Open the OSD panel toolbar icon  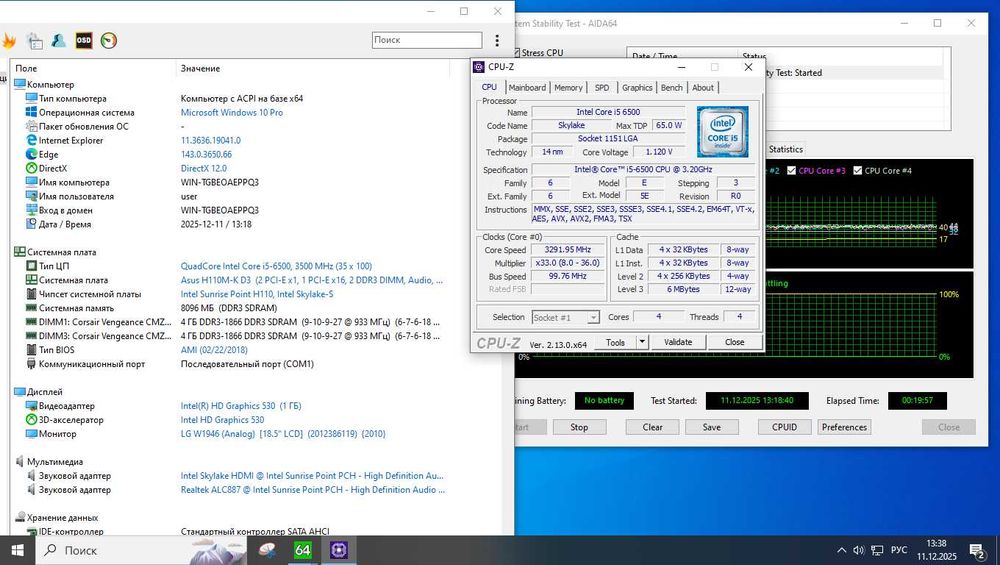click(x=84, y=40)
